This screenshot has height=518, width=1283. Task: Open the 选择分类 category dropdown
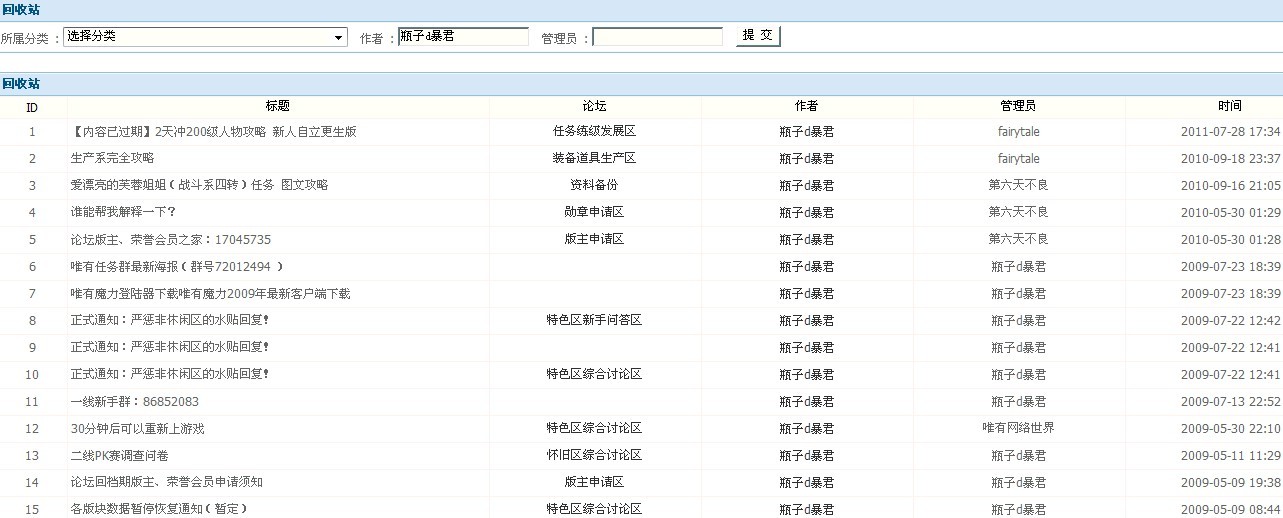point(205,37)
